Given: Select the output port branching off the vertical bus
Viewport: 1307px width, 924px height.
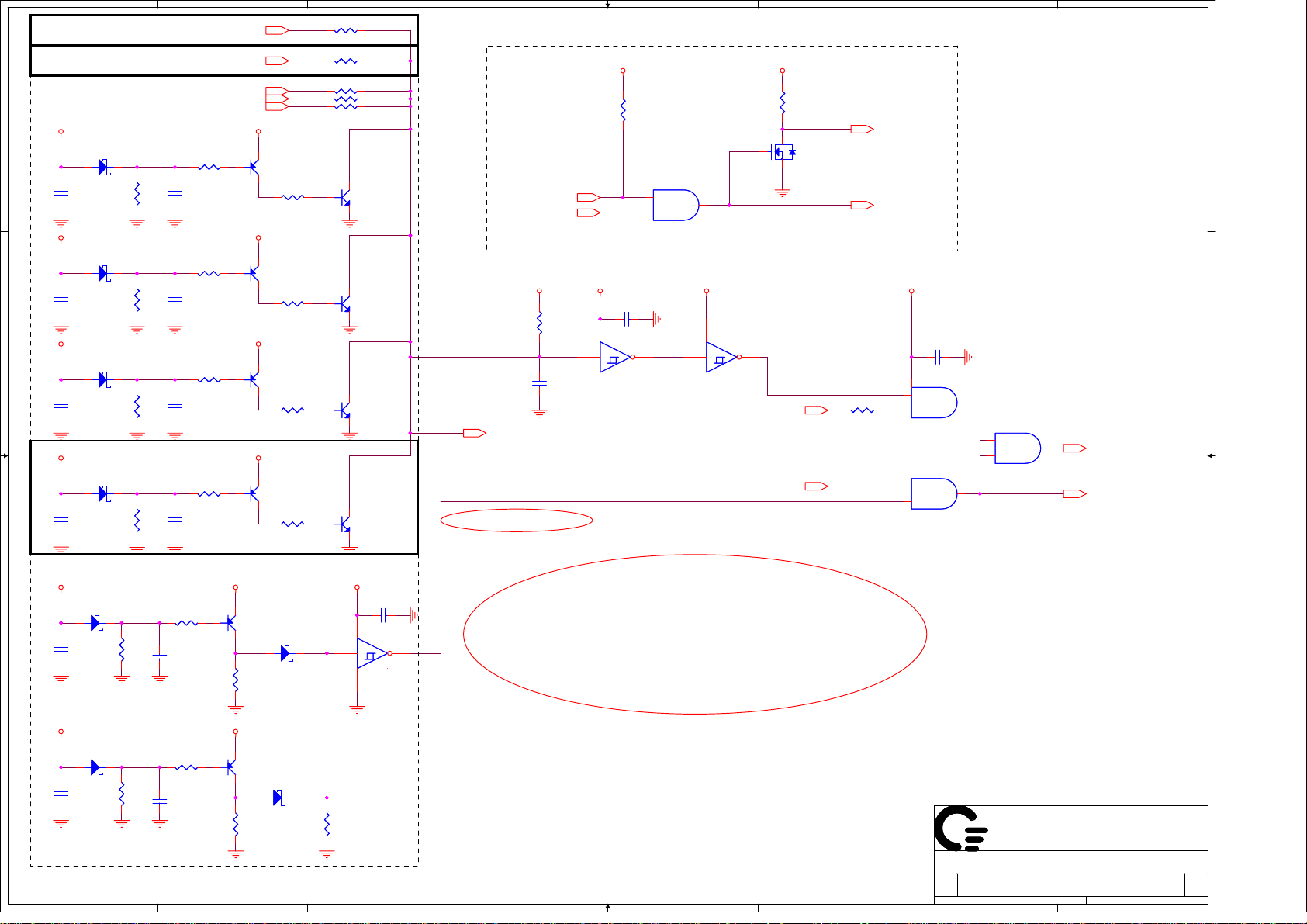Looking at the screenshot, I should tap(475, 433).
